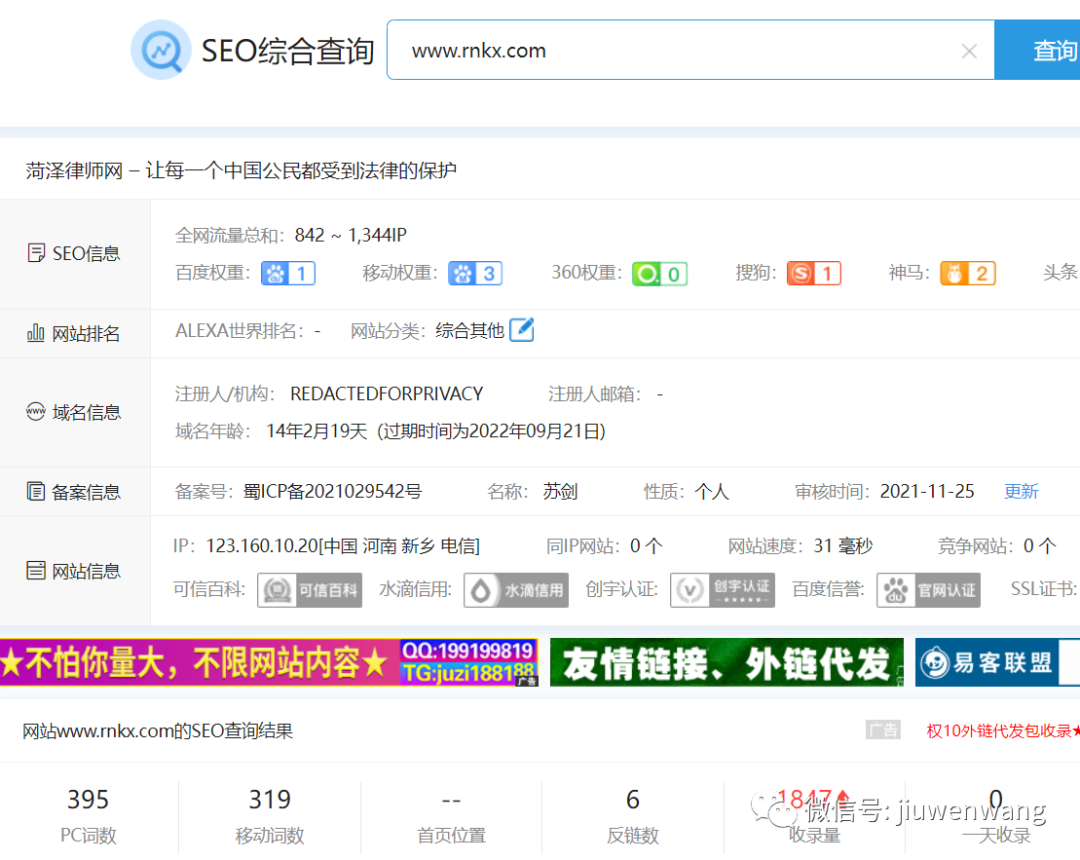
Task: Click the 网站速度 31 毫秒 value
Action: pyautogui.click(x=843, y=546)
